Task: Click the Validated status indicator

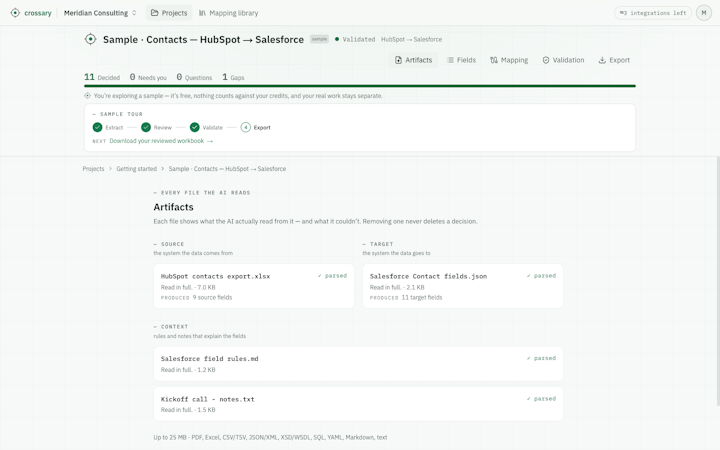Action: 355,39
